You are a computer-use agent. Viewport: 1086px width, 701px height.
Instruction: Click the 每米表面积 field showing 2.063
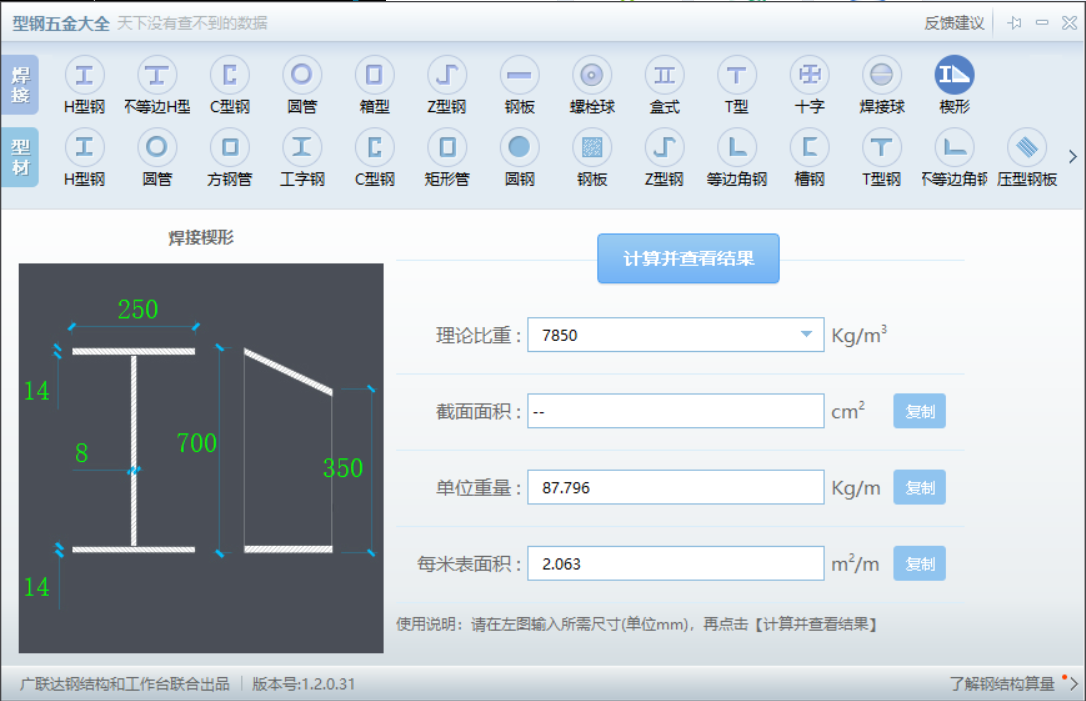pyautogui.click(x=675, y=563)
